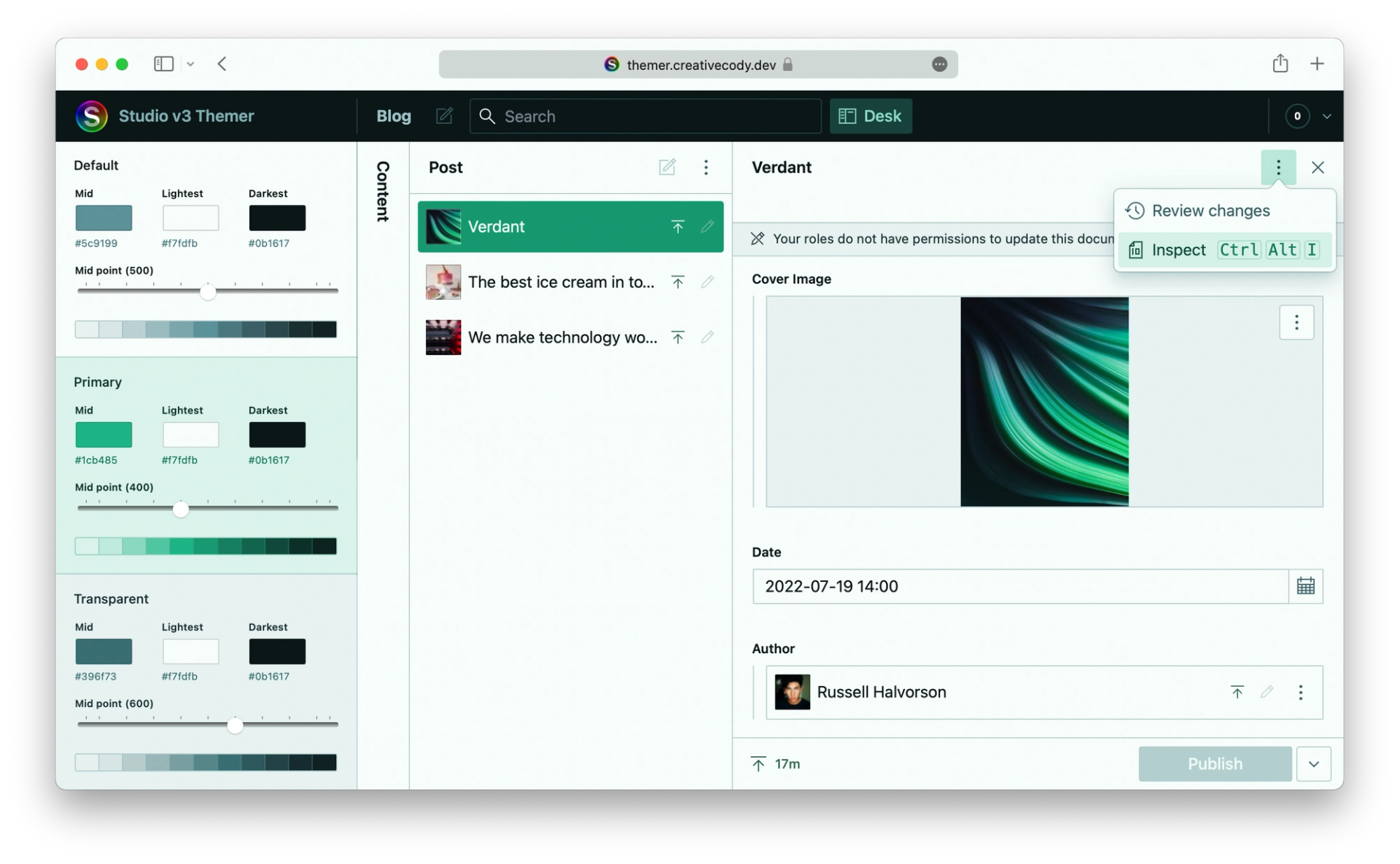The image size is (1400, 864).
Task: Click the browser address bar
Action: tap(698, 64)
